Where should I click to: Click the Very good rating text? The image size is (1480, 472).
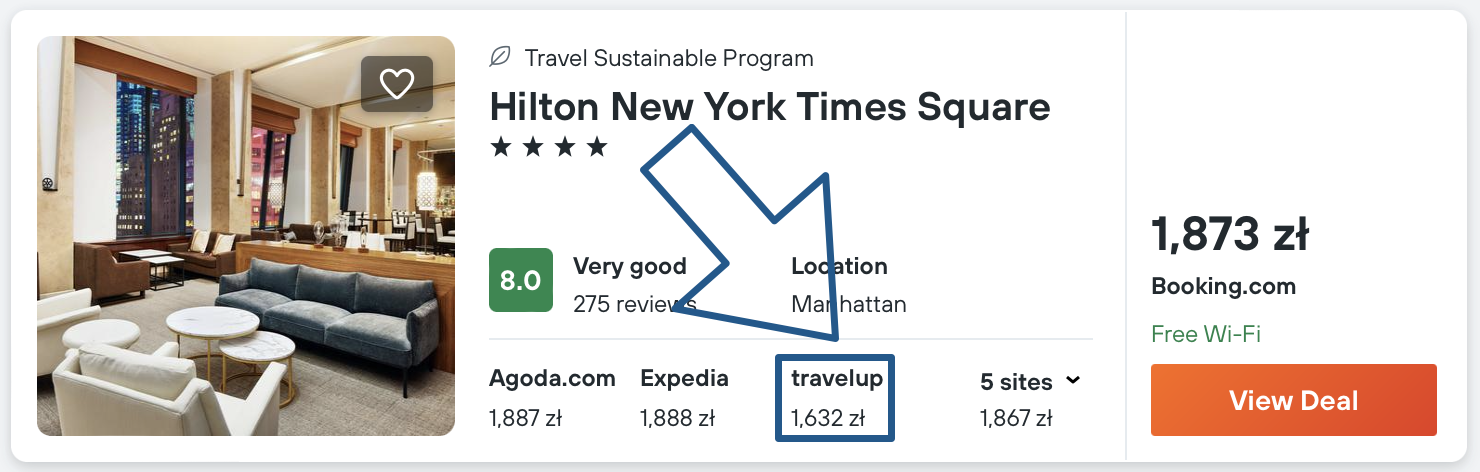click(630, 266)
